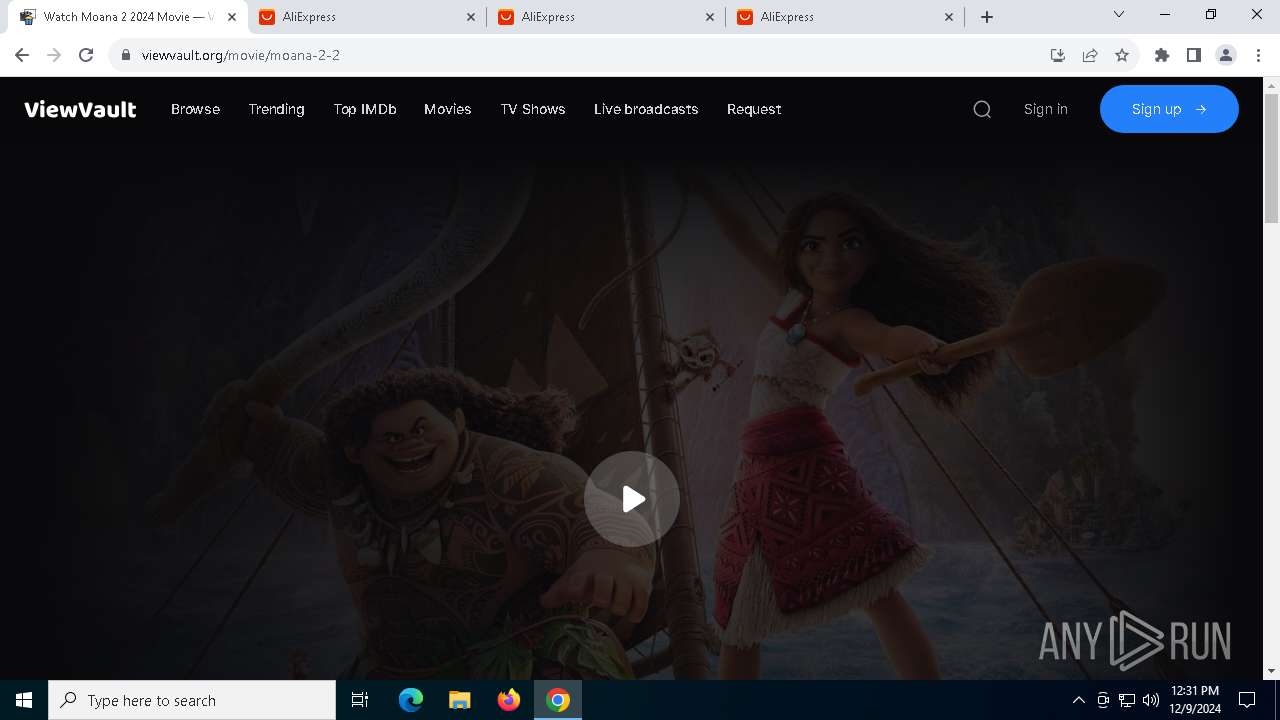This screenshot has height=720, width=1280.
Task: Open Chrome profile avatar
Action: click(1226, 55)
